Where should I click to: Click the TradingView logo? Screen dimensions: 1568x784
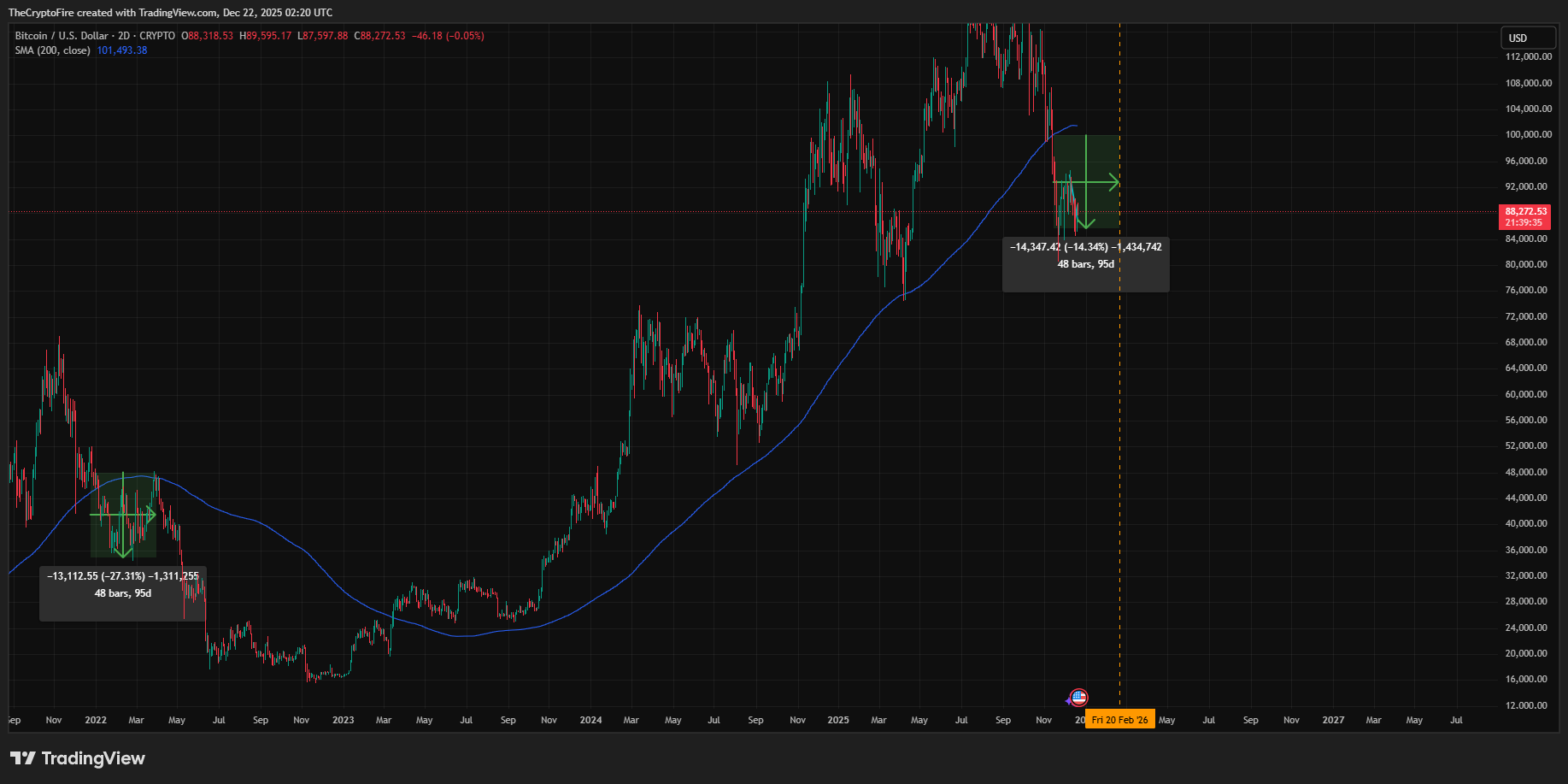78,758
